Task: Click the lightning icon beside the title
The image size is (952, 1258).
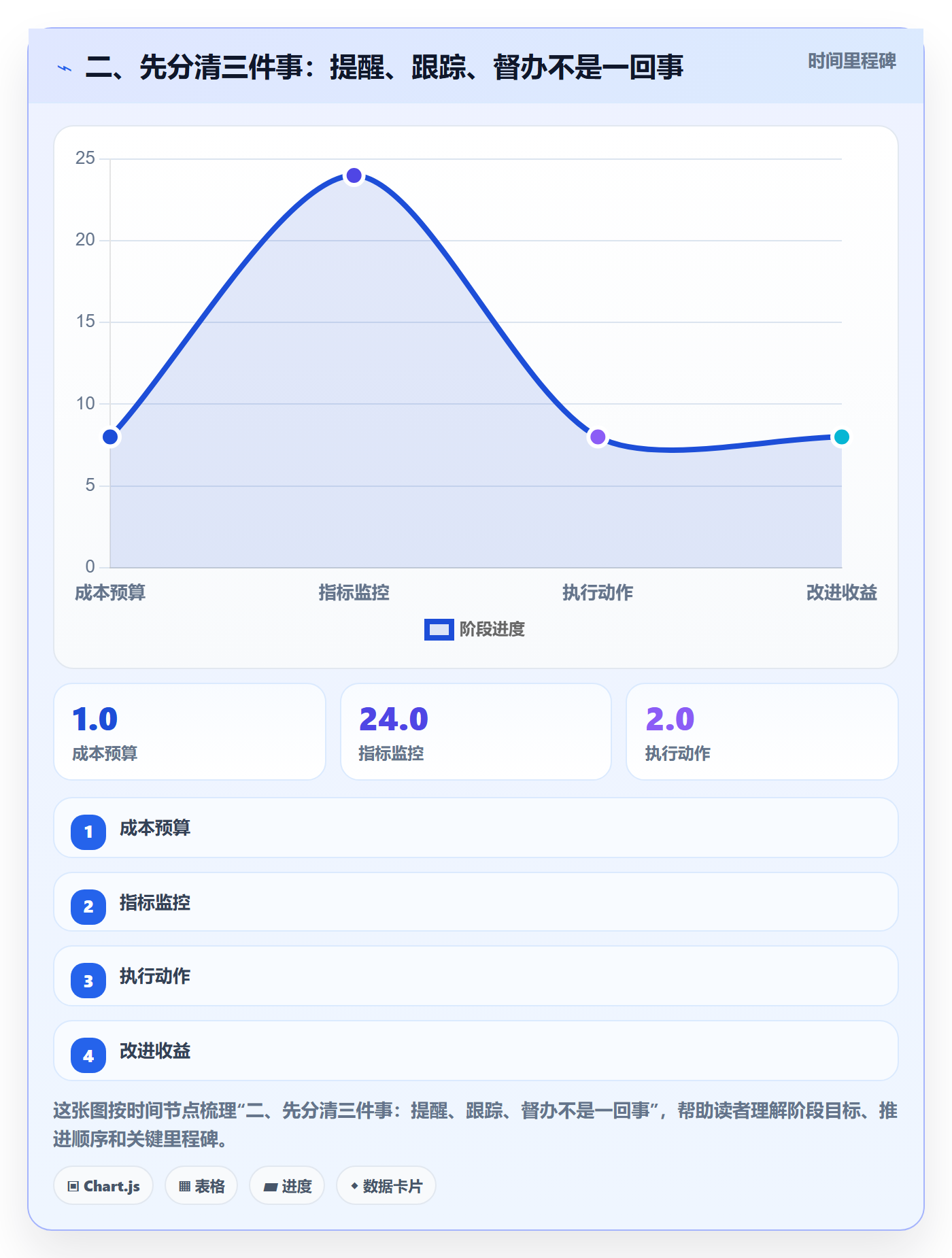Action: click(65, 68)
